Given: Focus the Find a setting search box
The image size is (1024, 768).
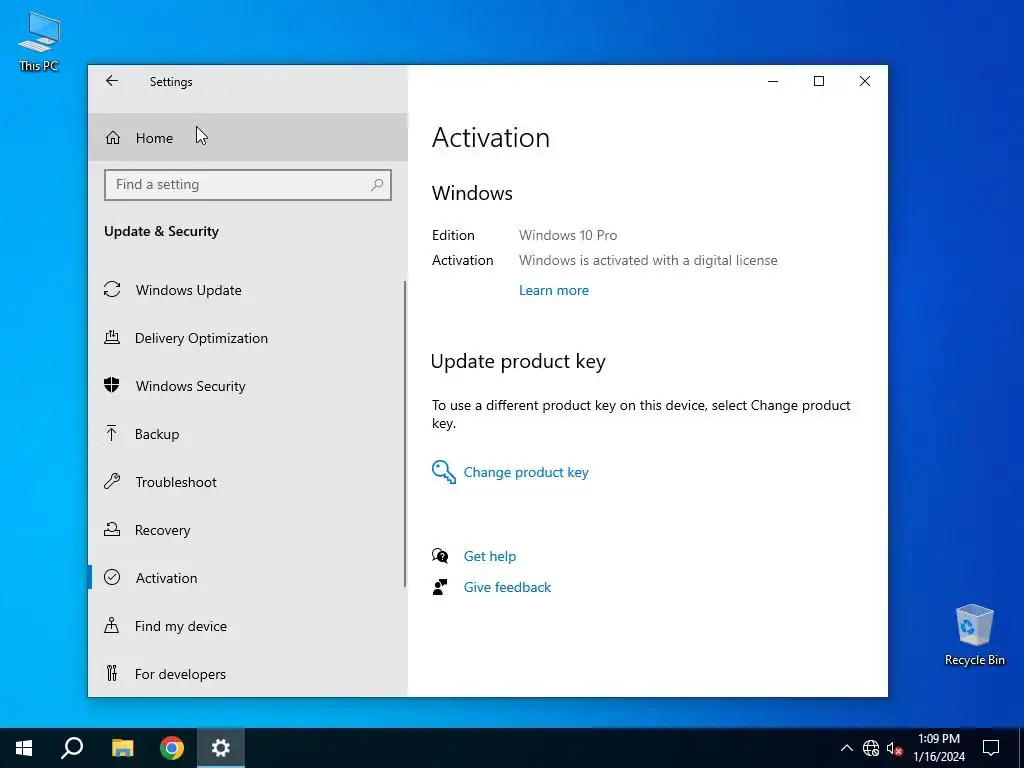Looking at the screenshot, I should tap(248, 185).
